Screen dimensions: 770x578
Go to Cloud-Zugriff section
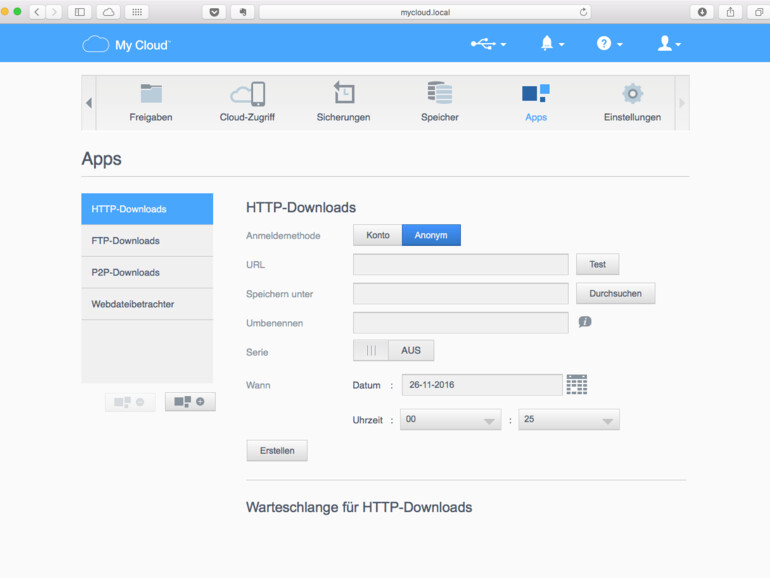(247, 103)
